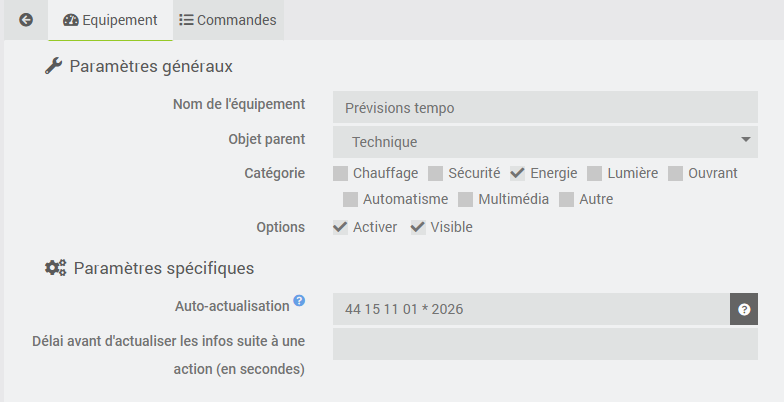
Task: Click the Auto-actualisation help tooltip icon
Action: [x=299, y=301]
